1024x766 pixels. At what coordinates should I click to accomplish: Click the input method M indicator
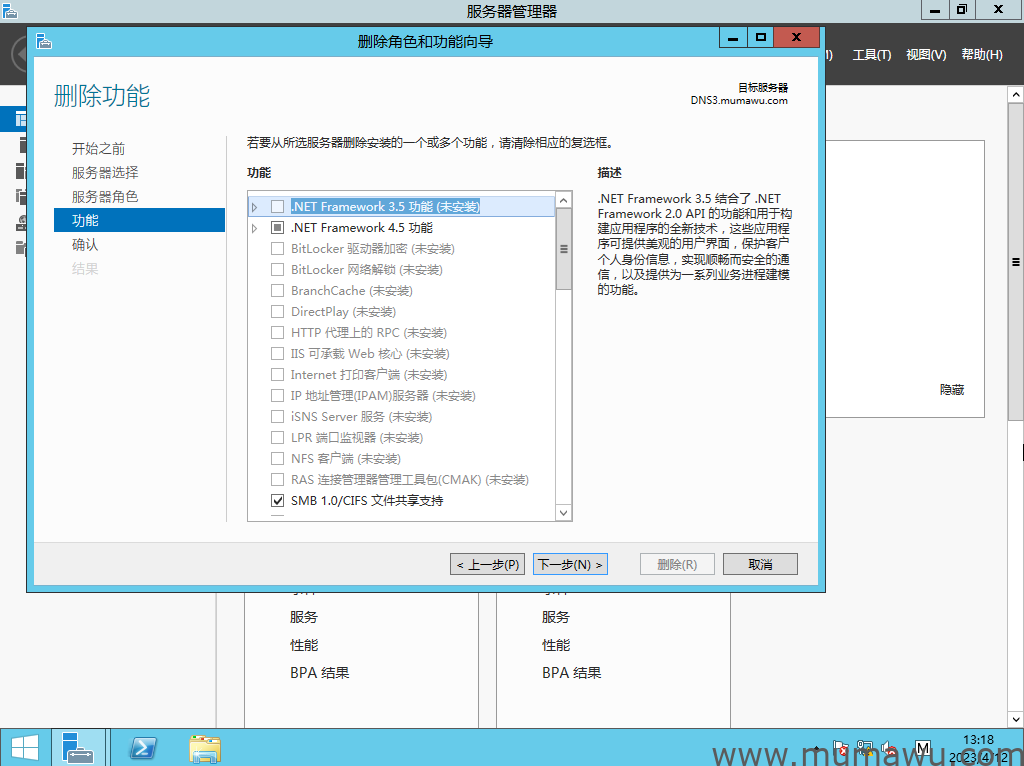[921, 747]
